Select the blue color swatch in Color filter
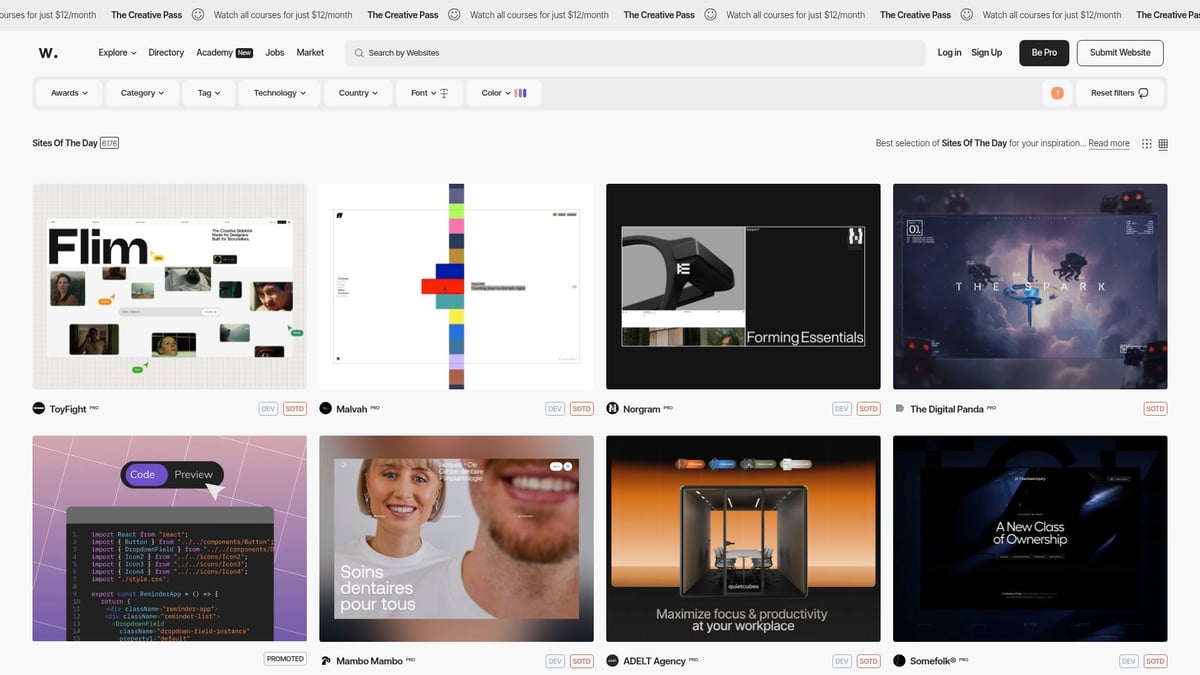 pyautogui.click(x=524, y=92)
